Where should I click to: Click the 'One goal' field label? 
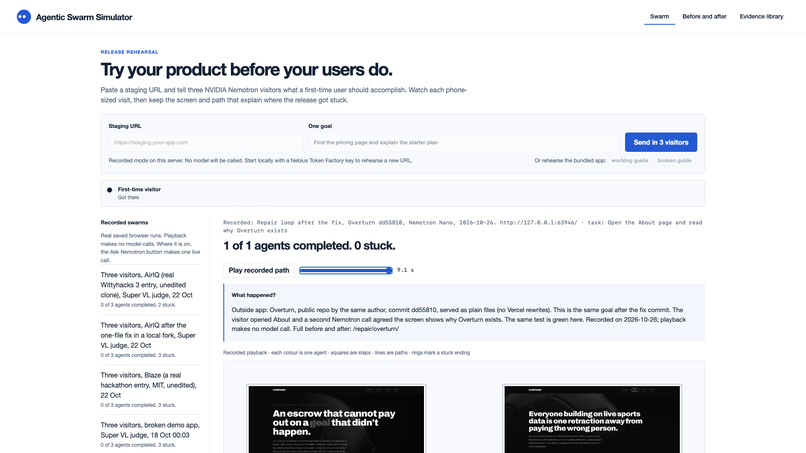click(320, 126)
